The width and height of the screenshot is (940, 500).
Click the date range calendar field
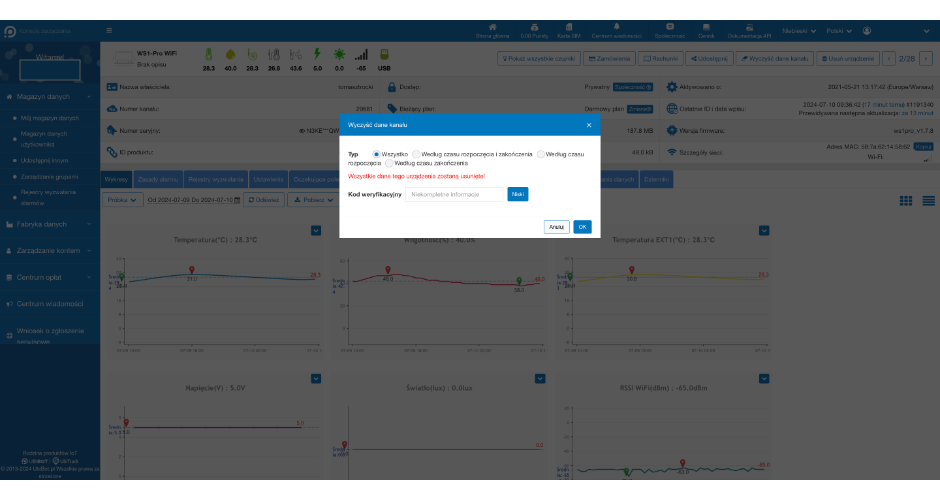pos(194,200)
